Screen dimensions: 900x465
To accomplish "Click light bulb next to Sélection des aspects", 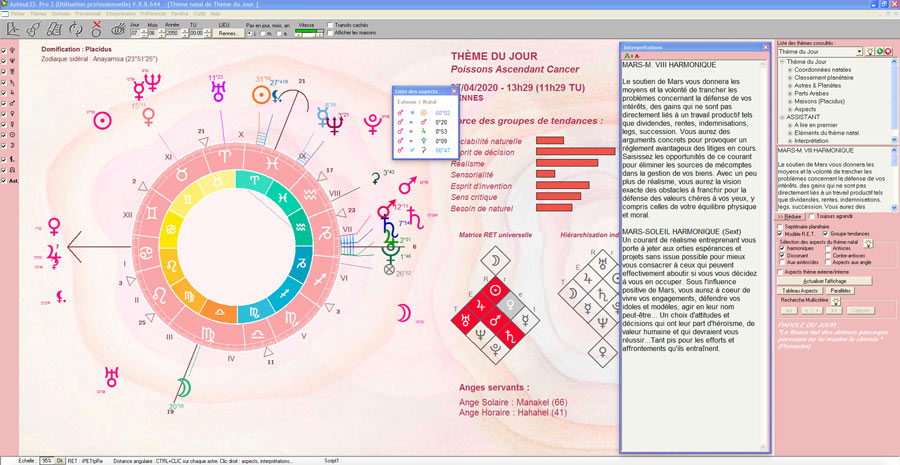I will [868, 243].
